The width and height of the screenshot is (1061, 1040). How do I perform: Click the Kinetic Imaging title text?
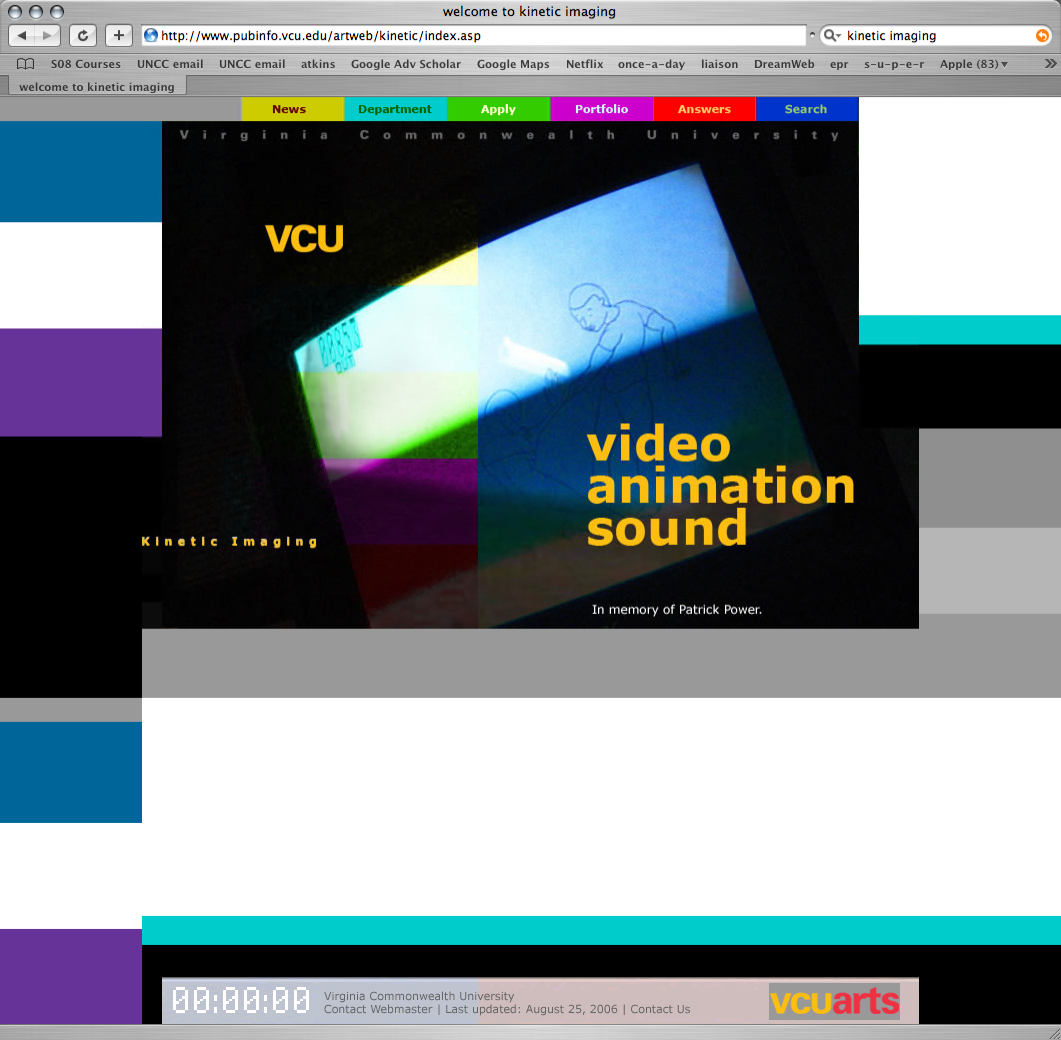click(x=229, y=541)
